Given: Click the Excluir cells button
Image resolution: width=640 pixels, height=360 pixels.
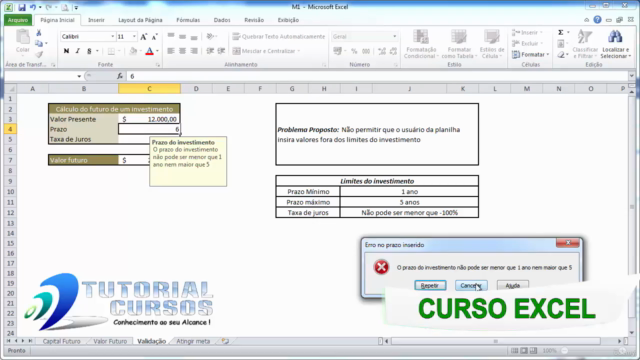Looking at the screenshot, I should point(527,43).
